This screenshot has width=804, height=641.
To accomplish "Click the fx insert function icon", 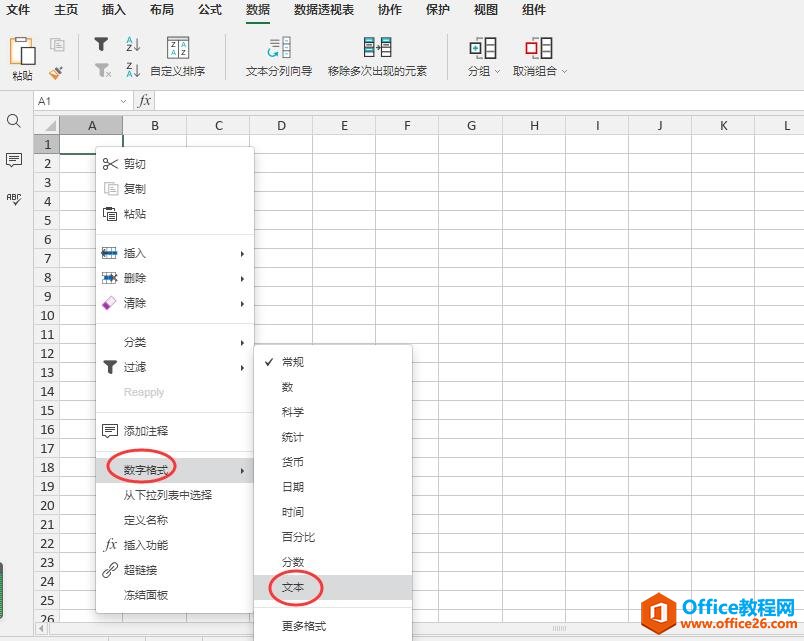I will click(145, 101).
